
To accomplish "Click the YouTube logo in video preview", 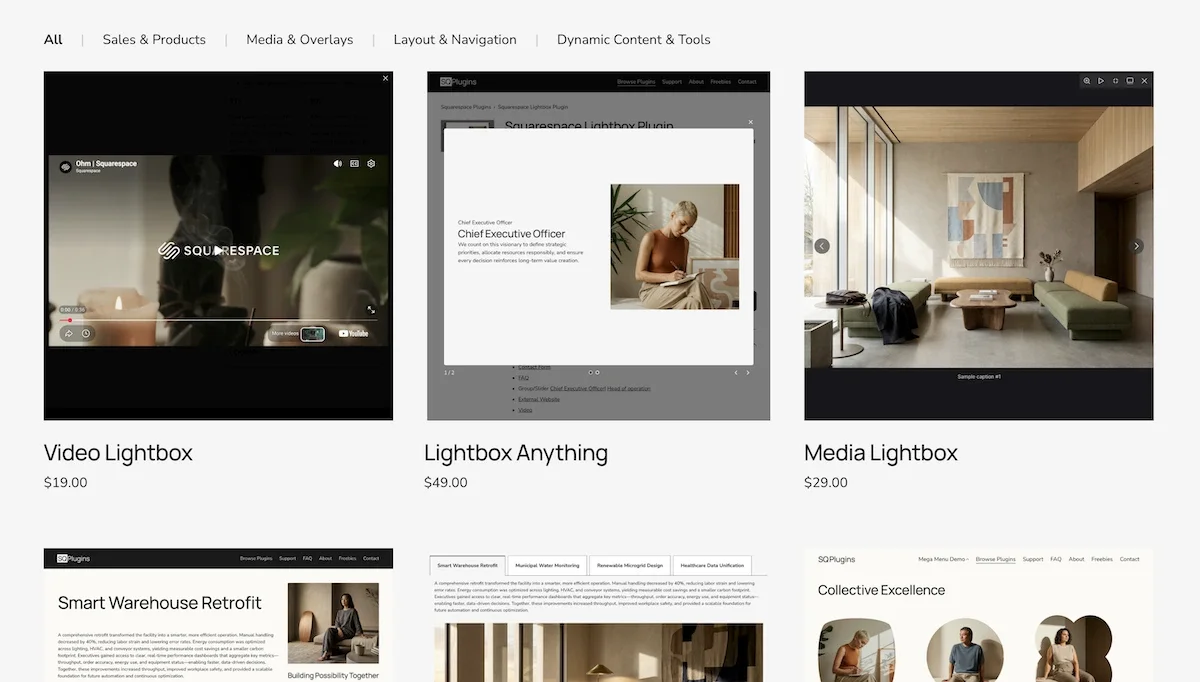I will pos(354,334).
